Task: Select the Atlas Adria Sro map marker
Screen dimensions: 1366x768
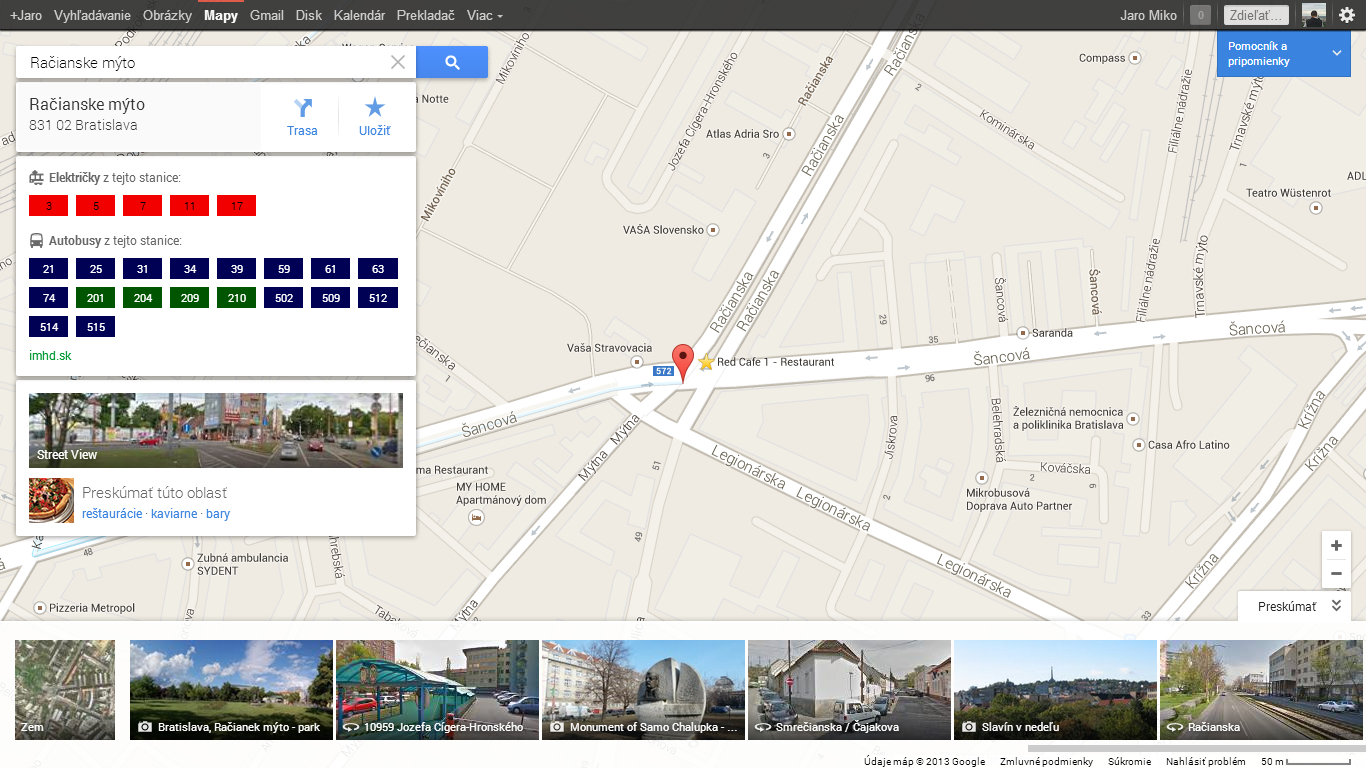Action: (x=789, y=133)
